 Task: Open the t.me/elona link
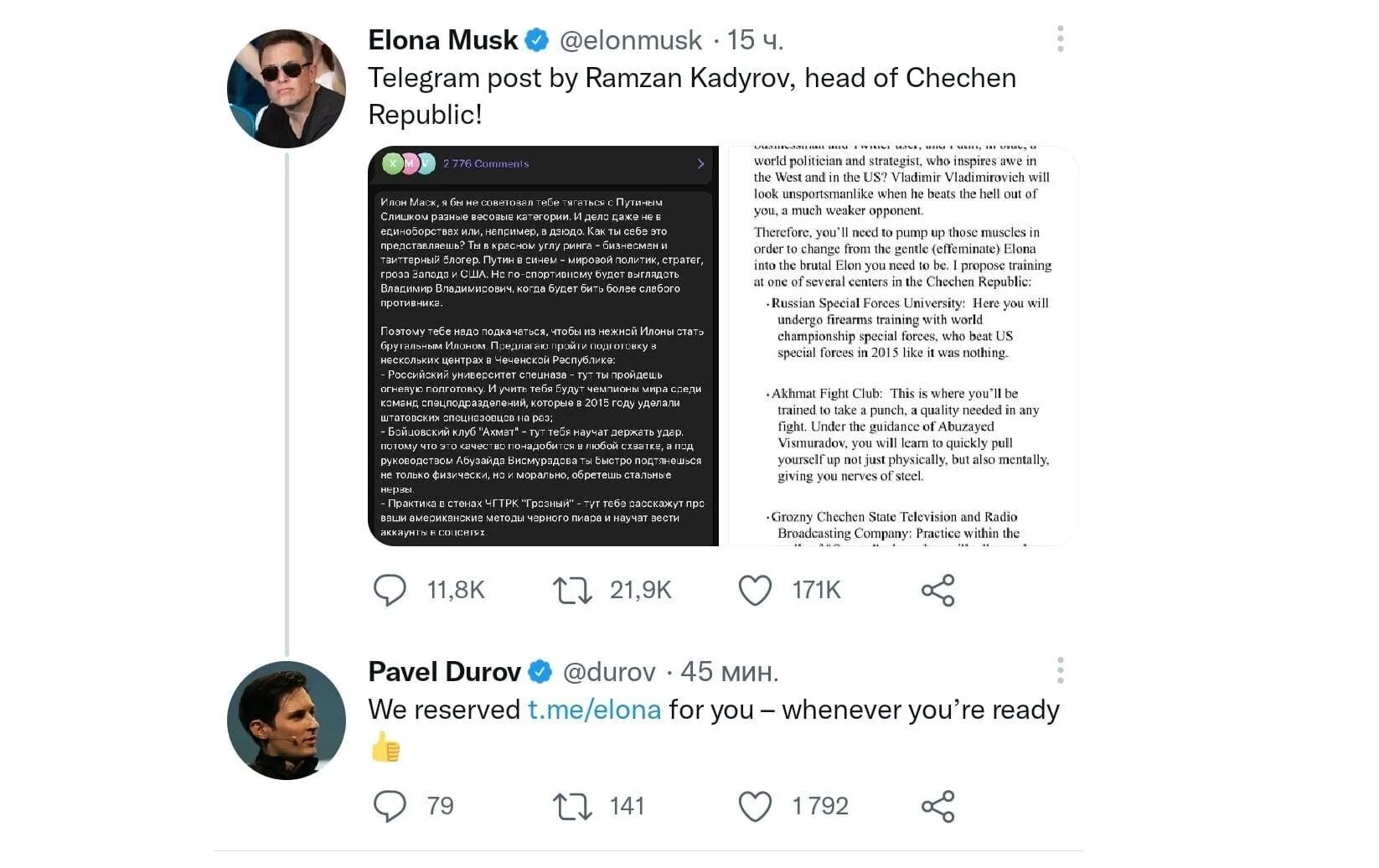[x=594, y=710]
